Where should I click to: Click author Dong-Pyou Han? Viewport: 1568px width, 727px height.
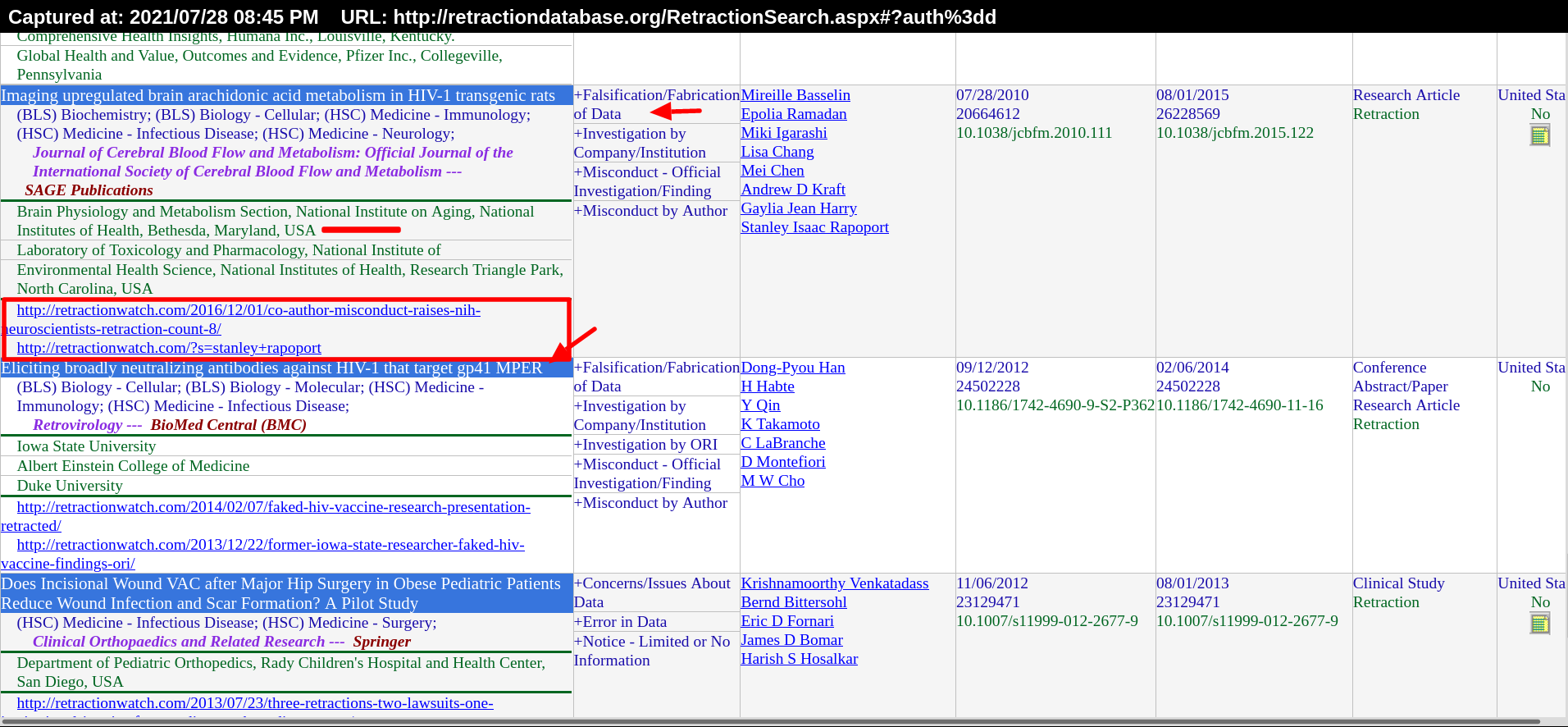(x=793, y=368)
